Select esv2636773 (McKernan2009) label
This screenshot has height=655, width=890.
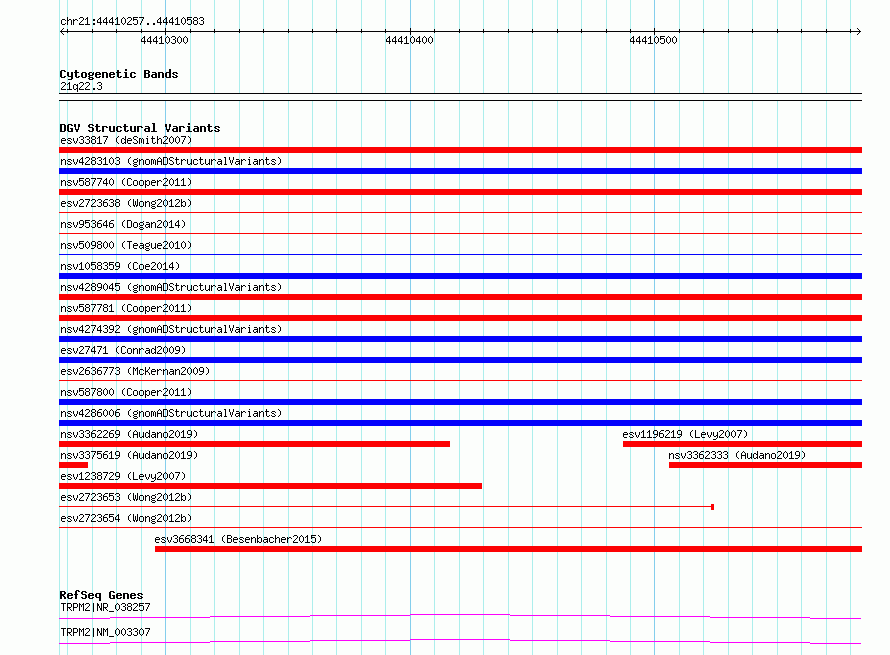tap(135, 371)
